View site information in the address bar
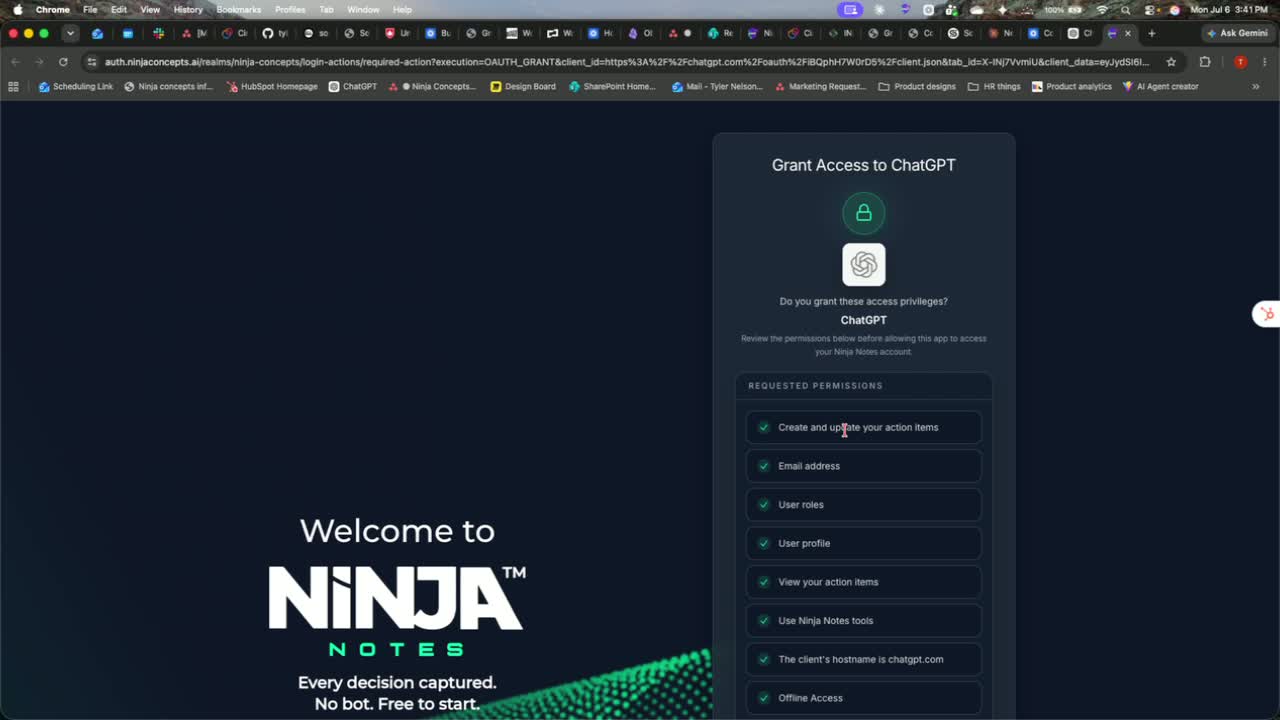The width and height of the screenshot is (1280, 720). [x=92, y=62]
